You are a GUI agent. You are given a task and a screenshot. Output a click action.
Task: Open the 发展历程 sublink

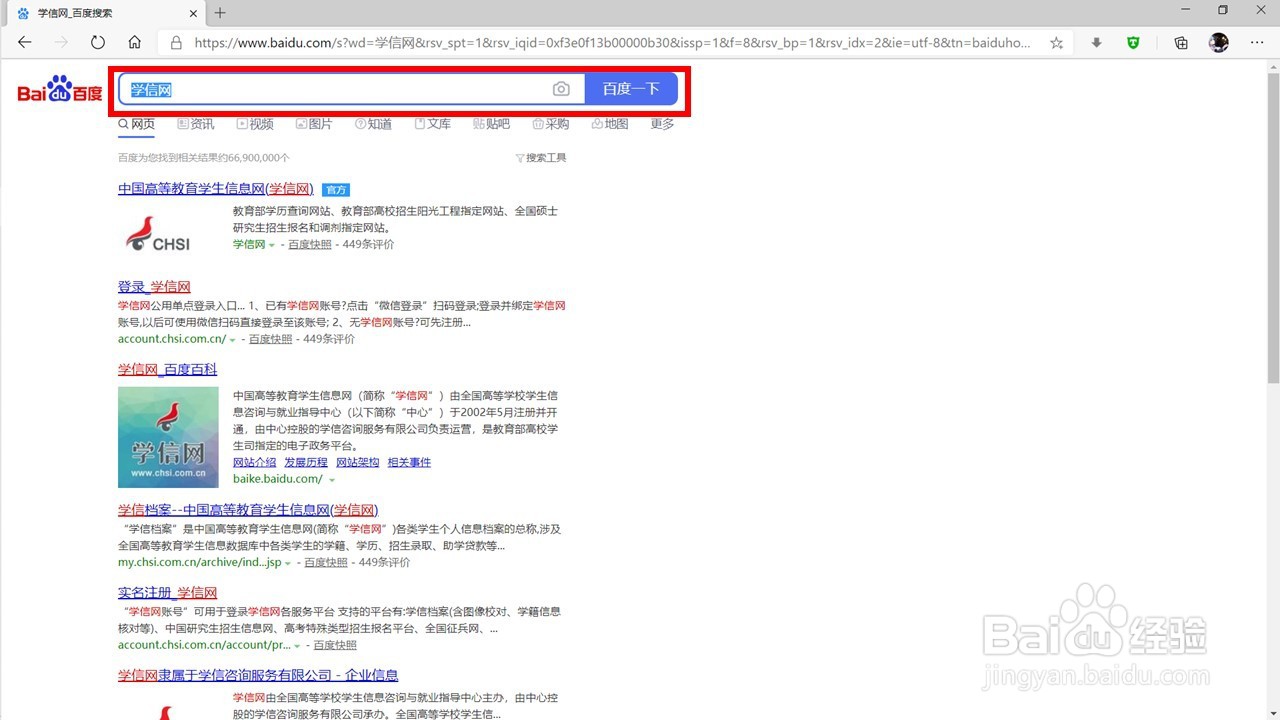(306, 462)
